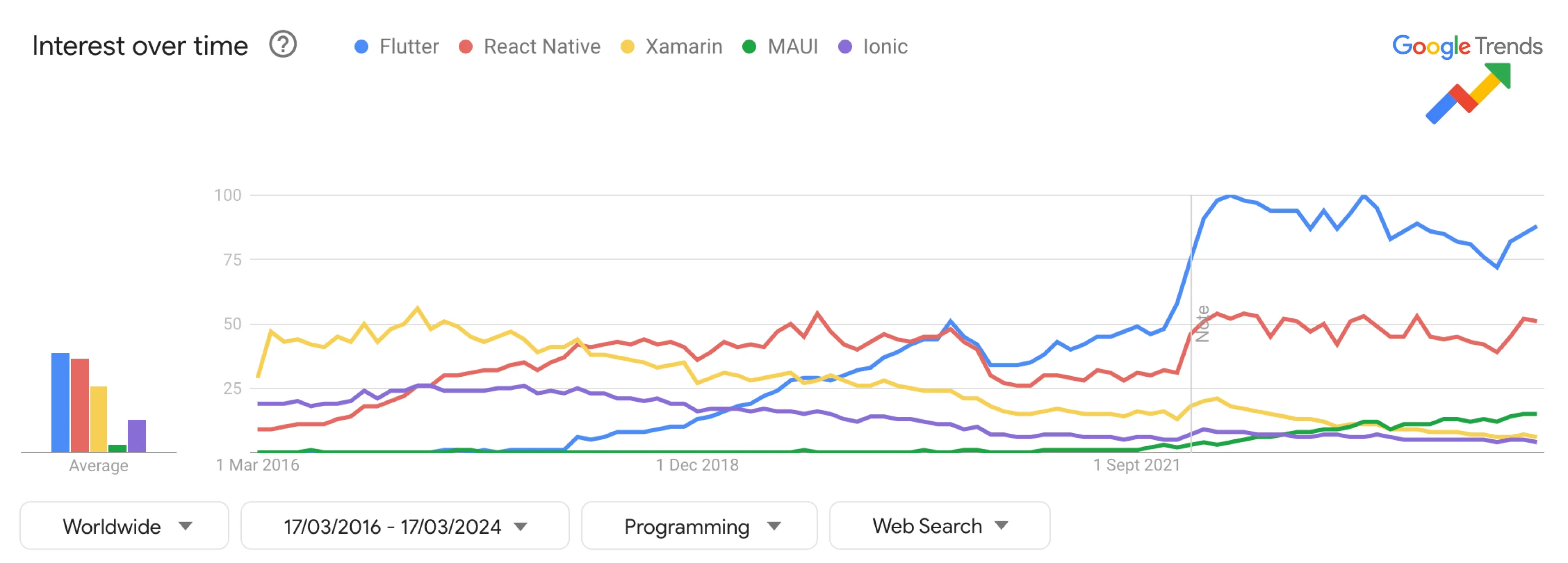Click the purple Ionic legend dot

845,47
